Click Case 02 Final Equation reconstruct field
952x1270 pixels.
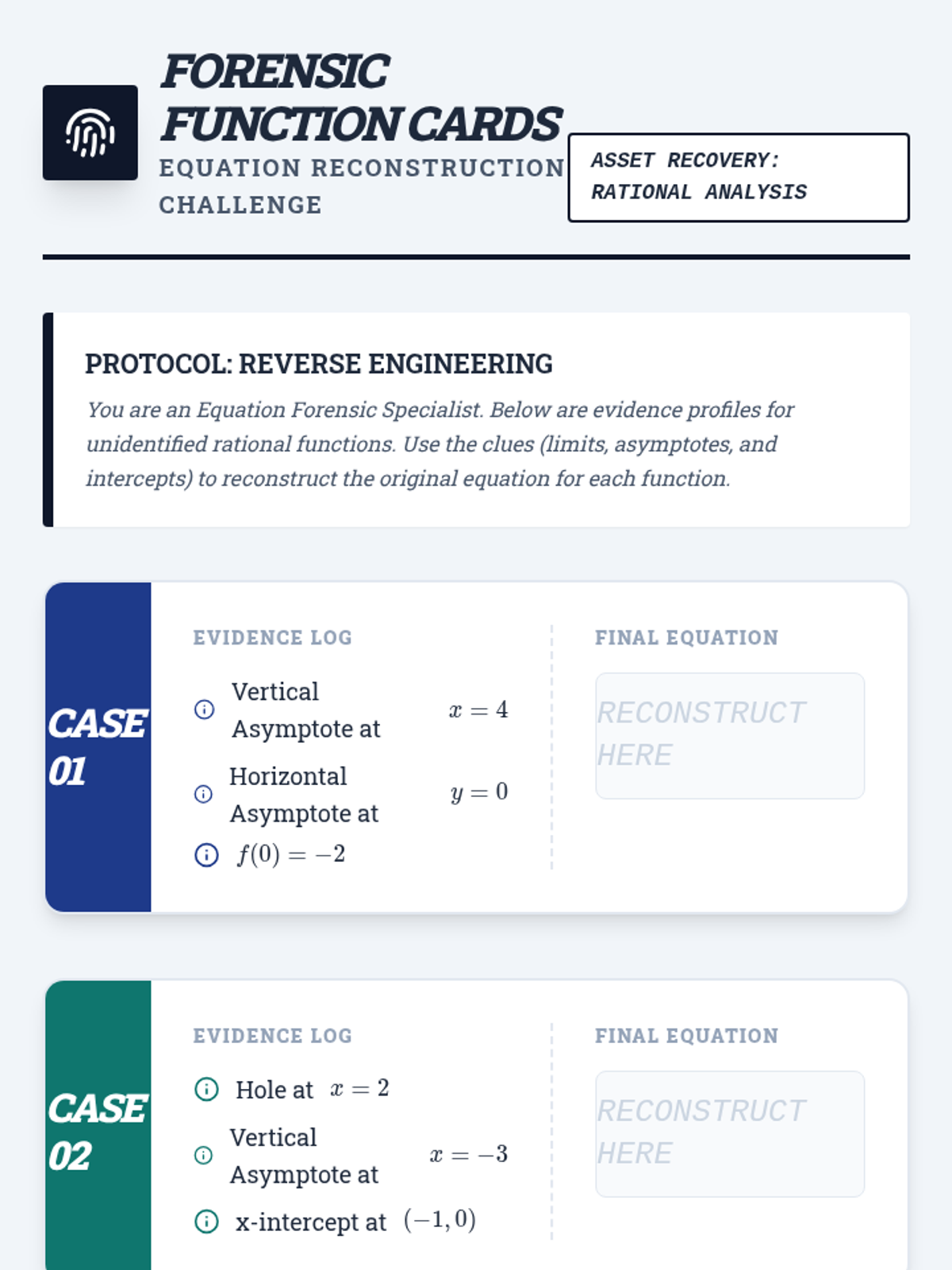730,1133
